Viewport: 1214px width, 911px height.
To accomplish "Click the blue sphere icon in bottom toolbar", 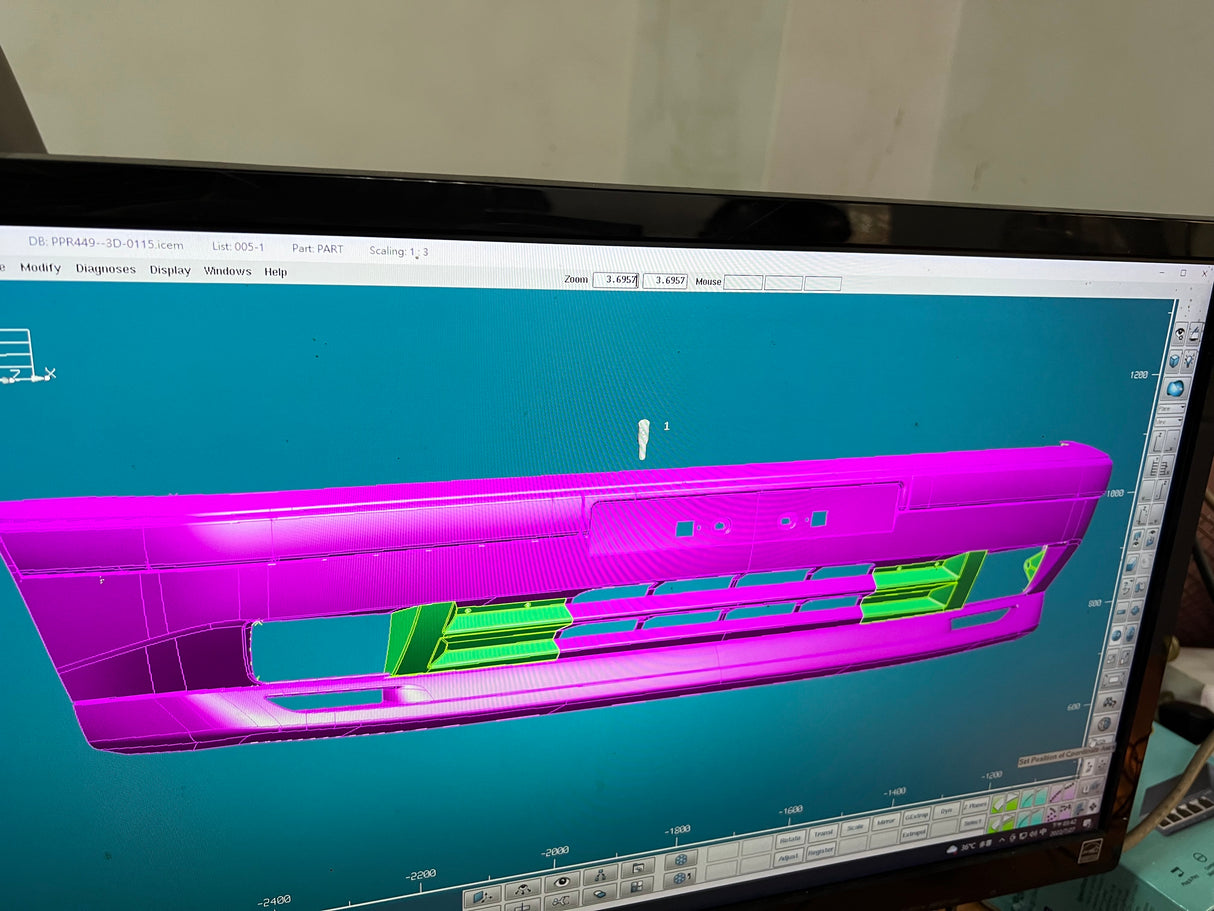I will pyautogui.click(x=681, y=859).
